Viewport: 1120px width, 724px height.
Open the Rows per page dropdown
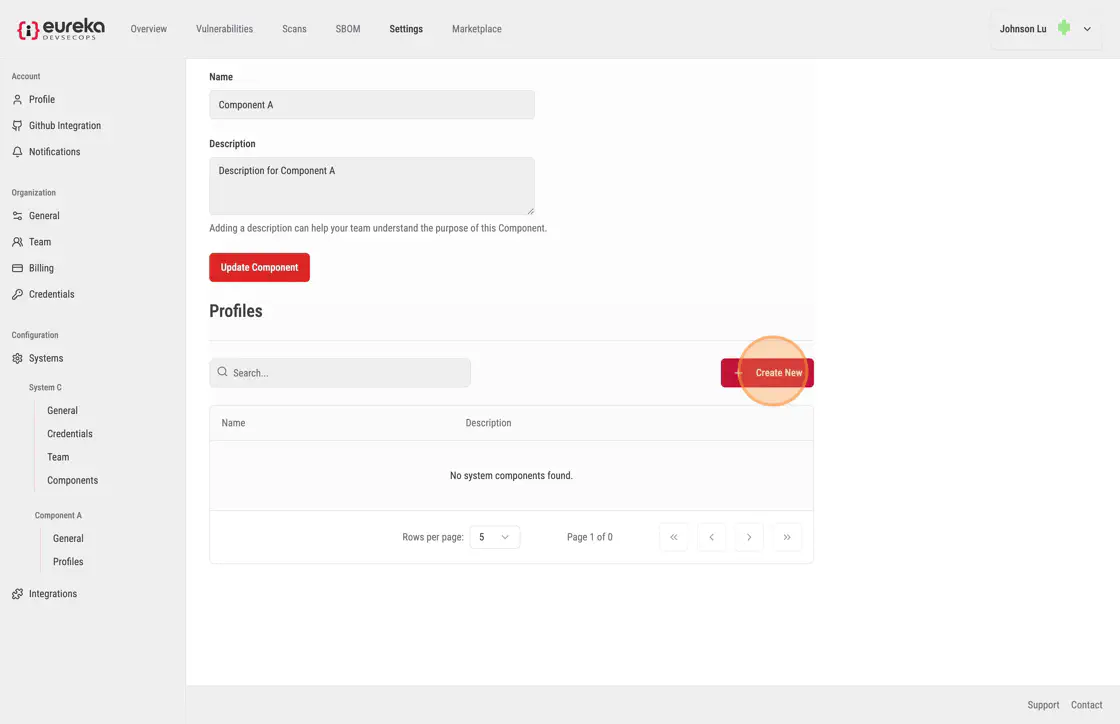click(x=494, y=537)
